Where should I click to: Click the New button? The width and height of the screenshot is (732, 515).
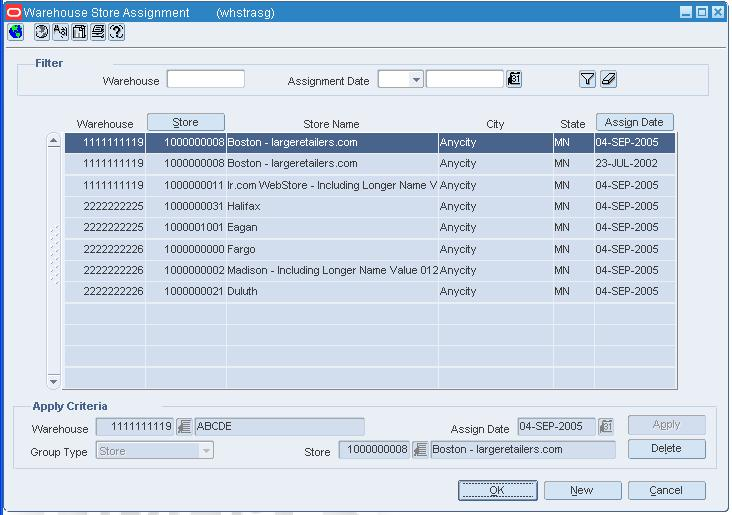tap(582, 490)
